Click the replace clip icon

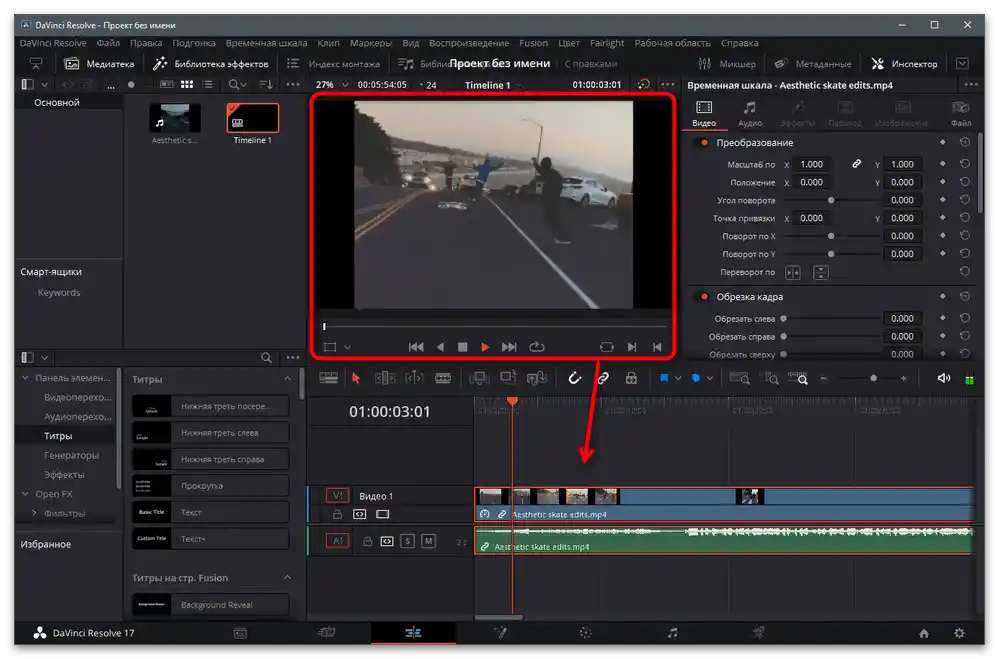[536, 379]
